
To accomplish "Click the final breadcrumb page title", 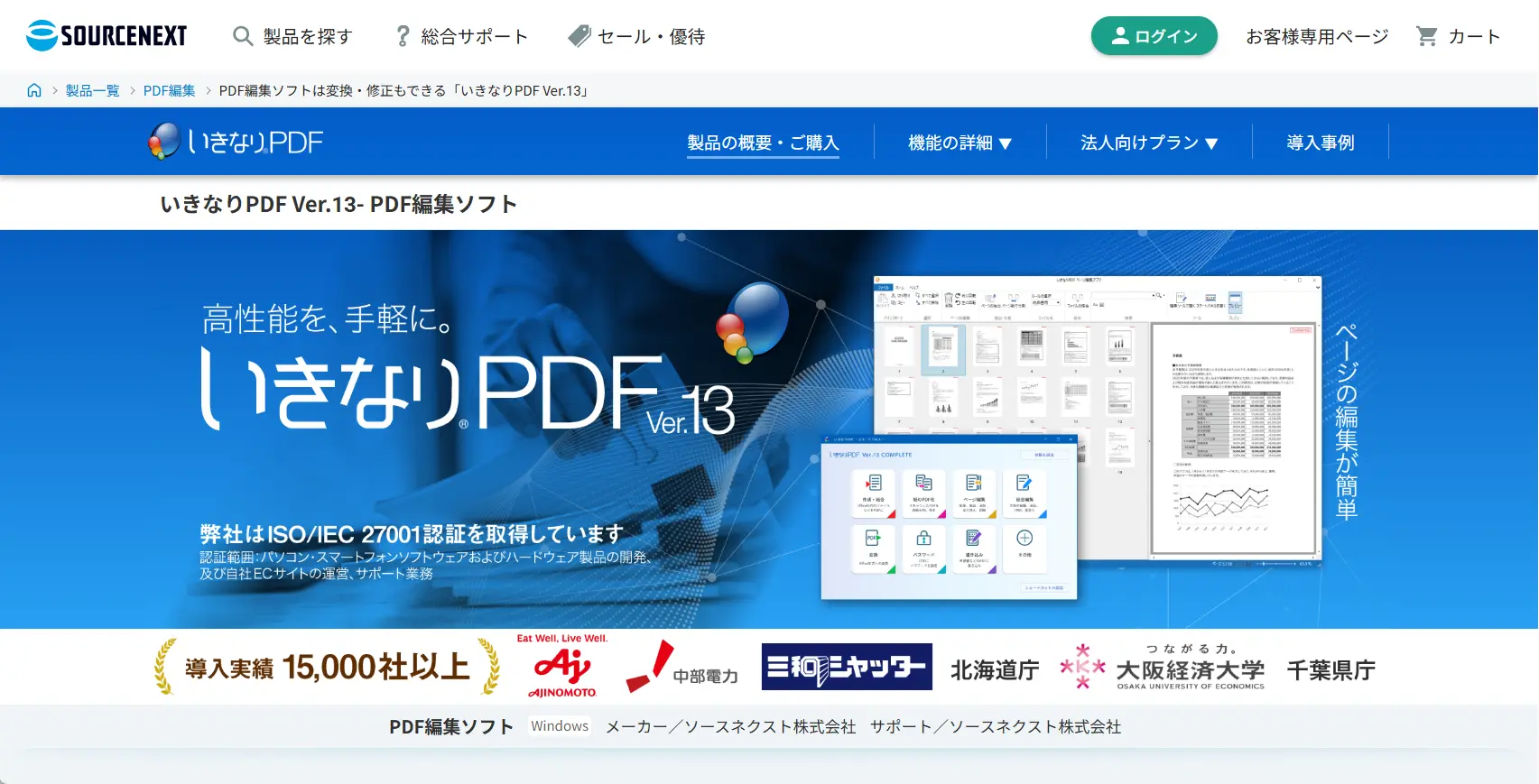I will coord(404,90).
